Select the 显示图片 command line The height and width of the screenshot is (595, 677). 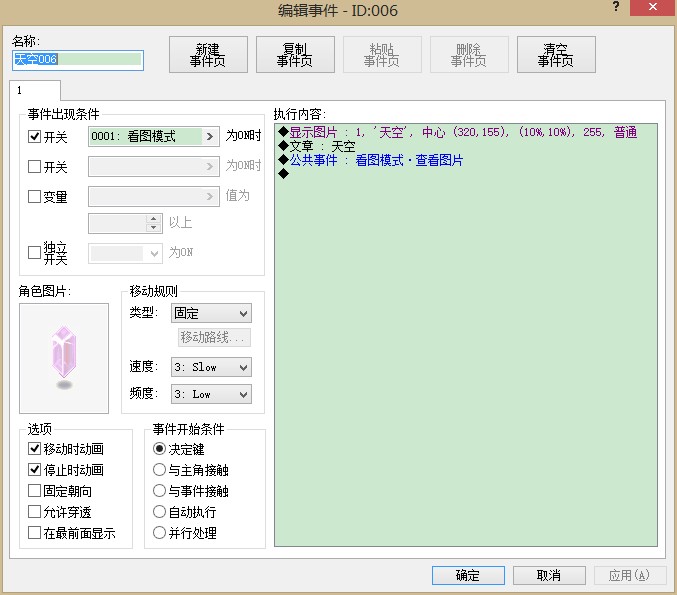click(458, 132)
